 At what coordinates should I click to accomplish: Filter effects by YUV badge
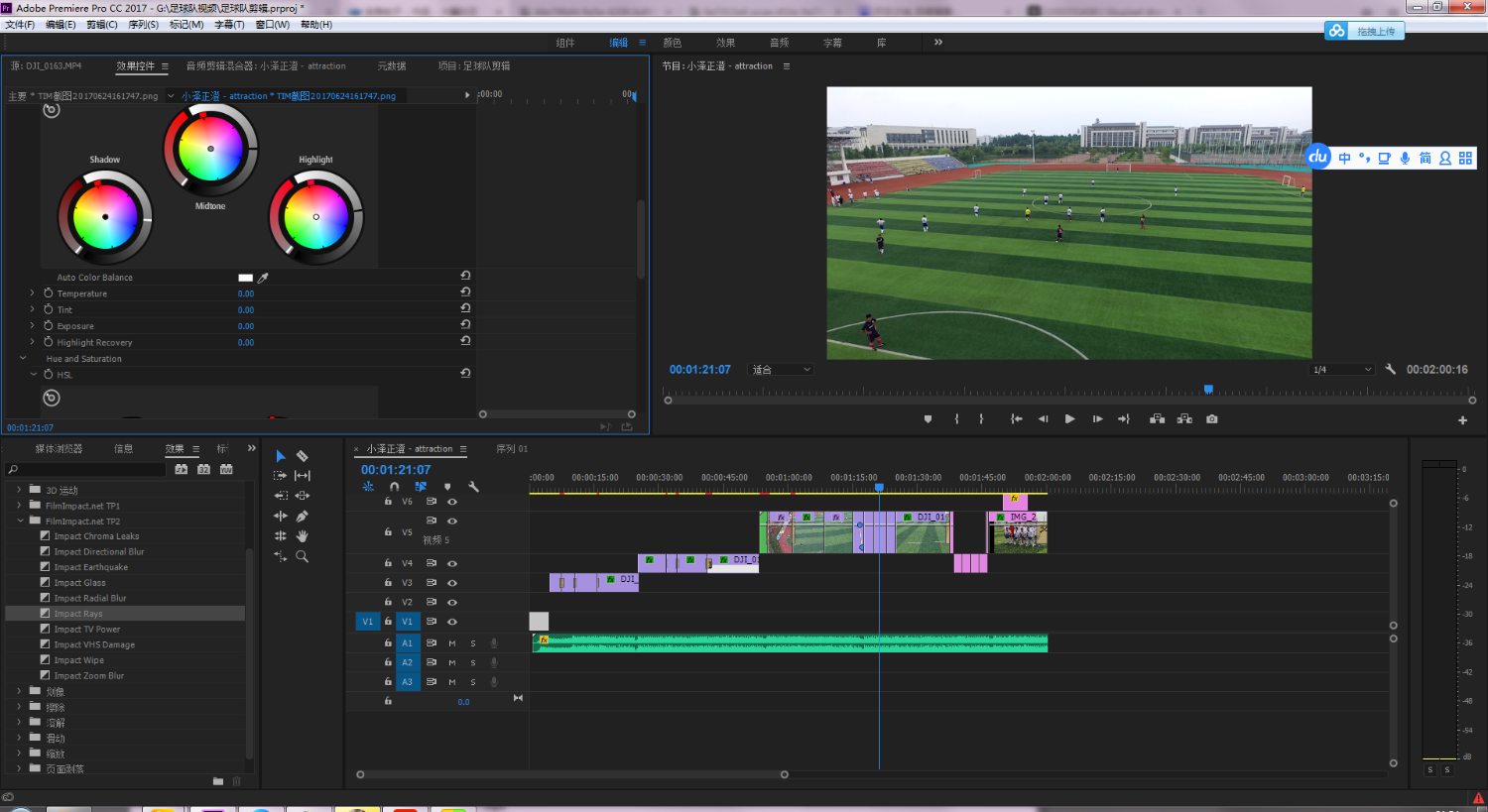coord(226,469)
